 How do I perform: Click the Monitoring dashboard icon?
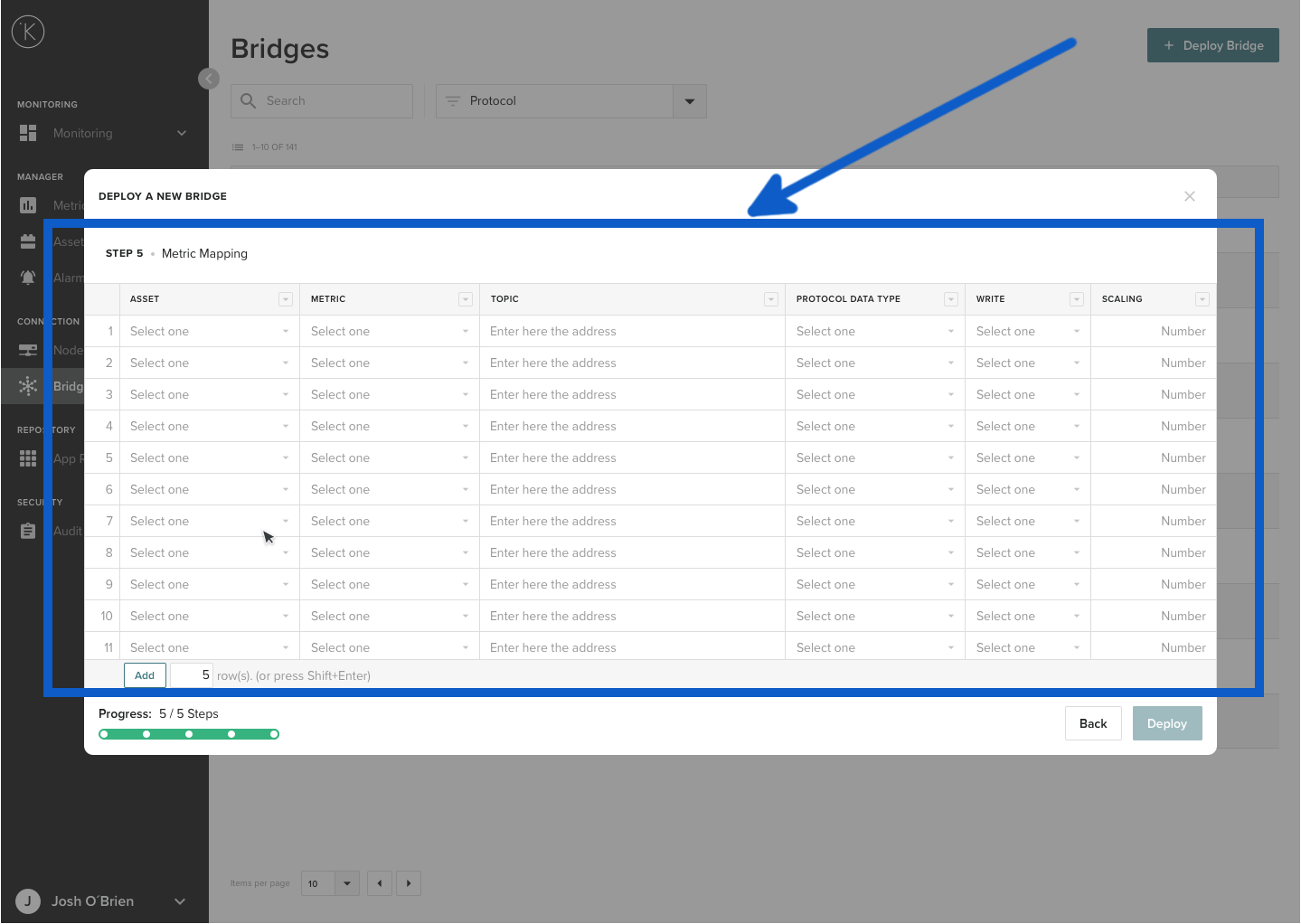pos(27,133)
